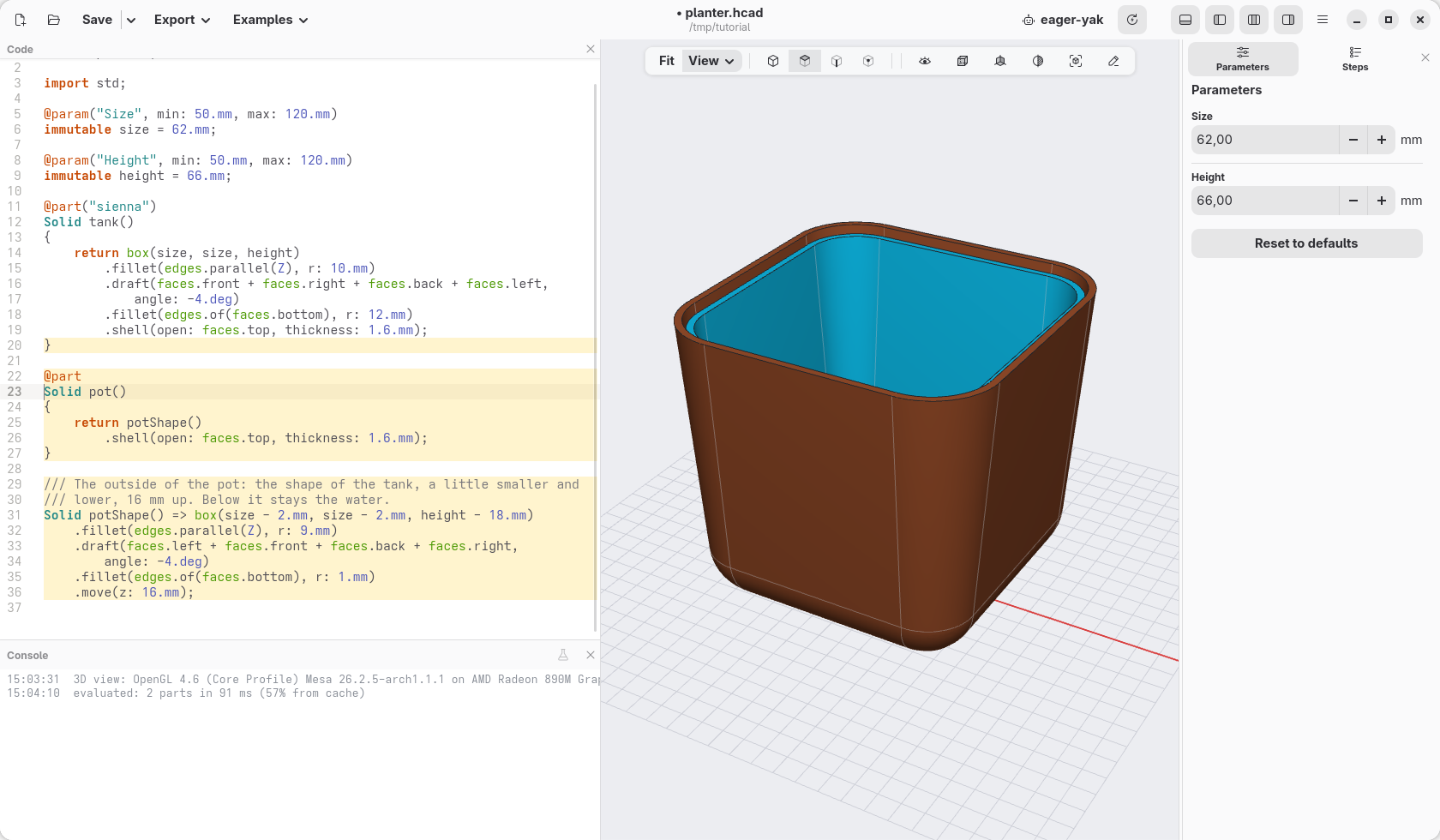Click Reset to defaults button

coord(1306,243)
